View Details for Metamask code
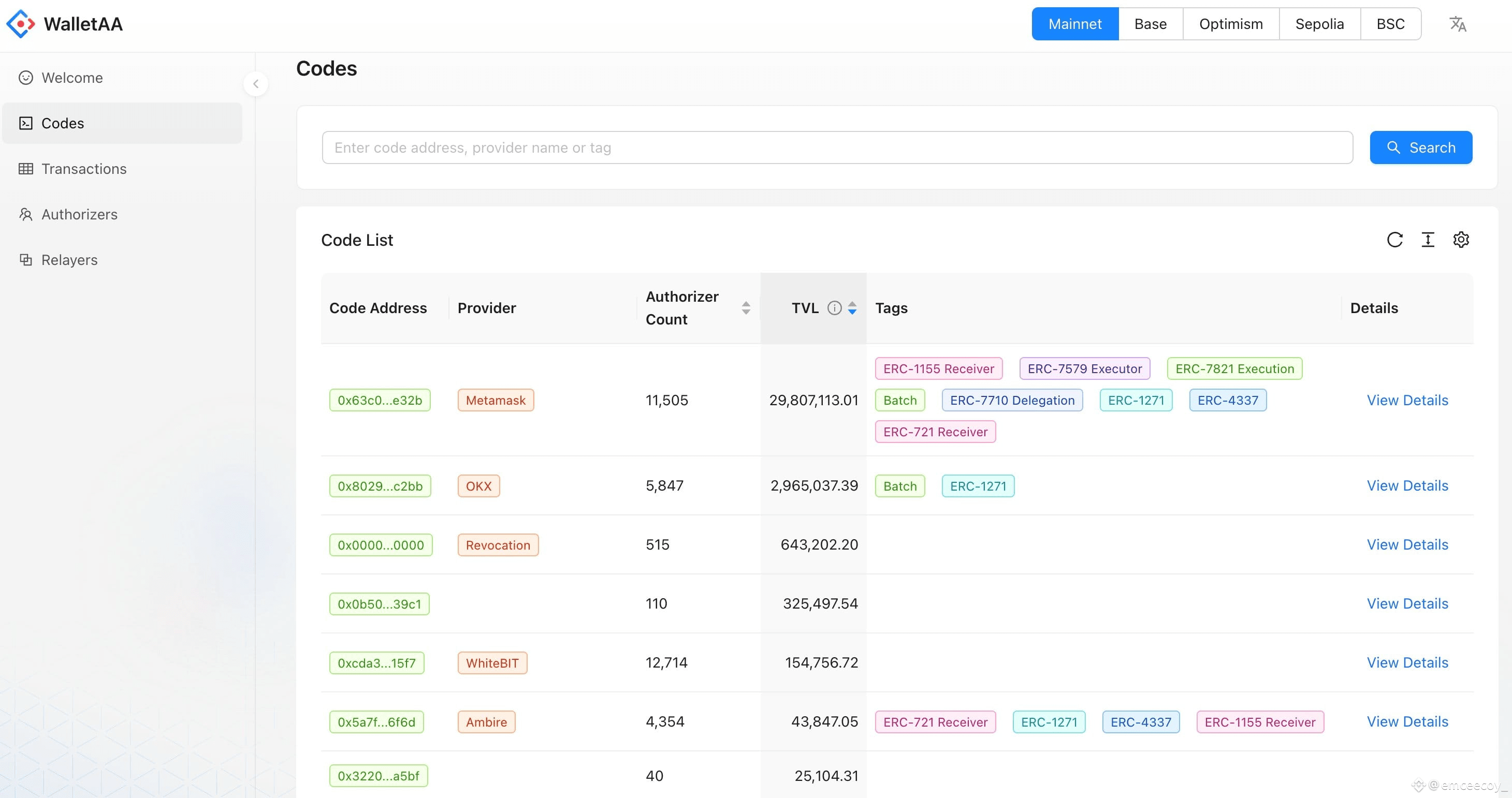This screenshot has height=798, width=1512. pyautogui.click(x=1407, y=400)
